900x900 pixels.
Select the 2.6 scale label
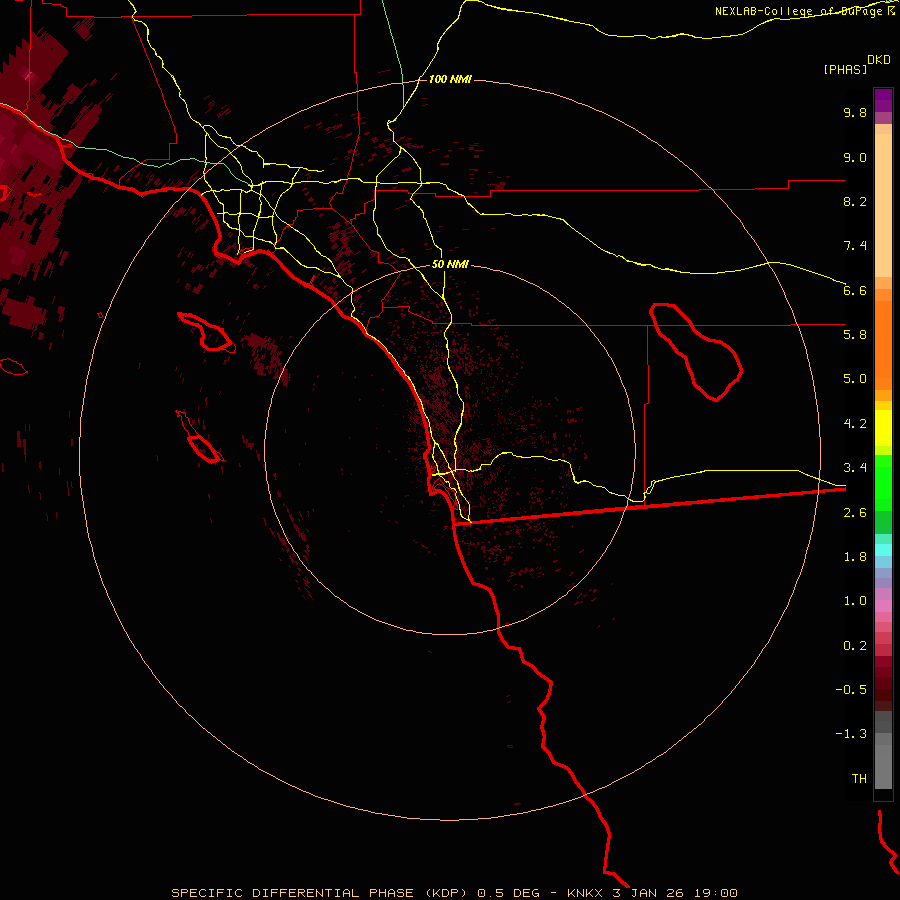point(855,513)
